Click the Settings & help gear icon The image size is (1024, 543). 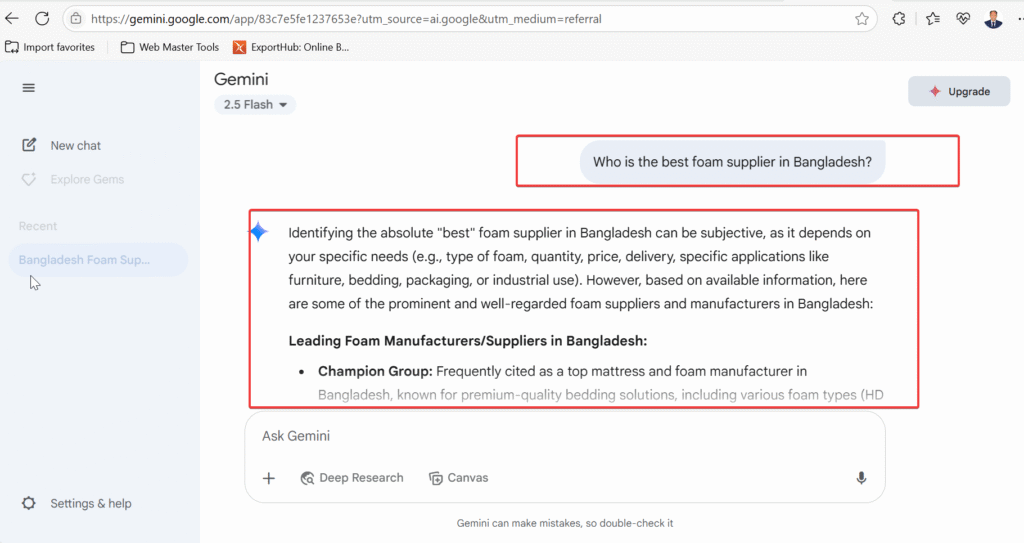coord(29,503)
